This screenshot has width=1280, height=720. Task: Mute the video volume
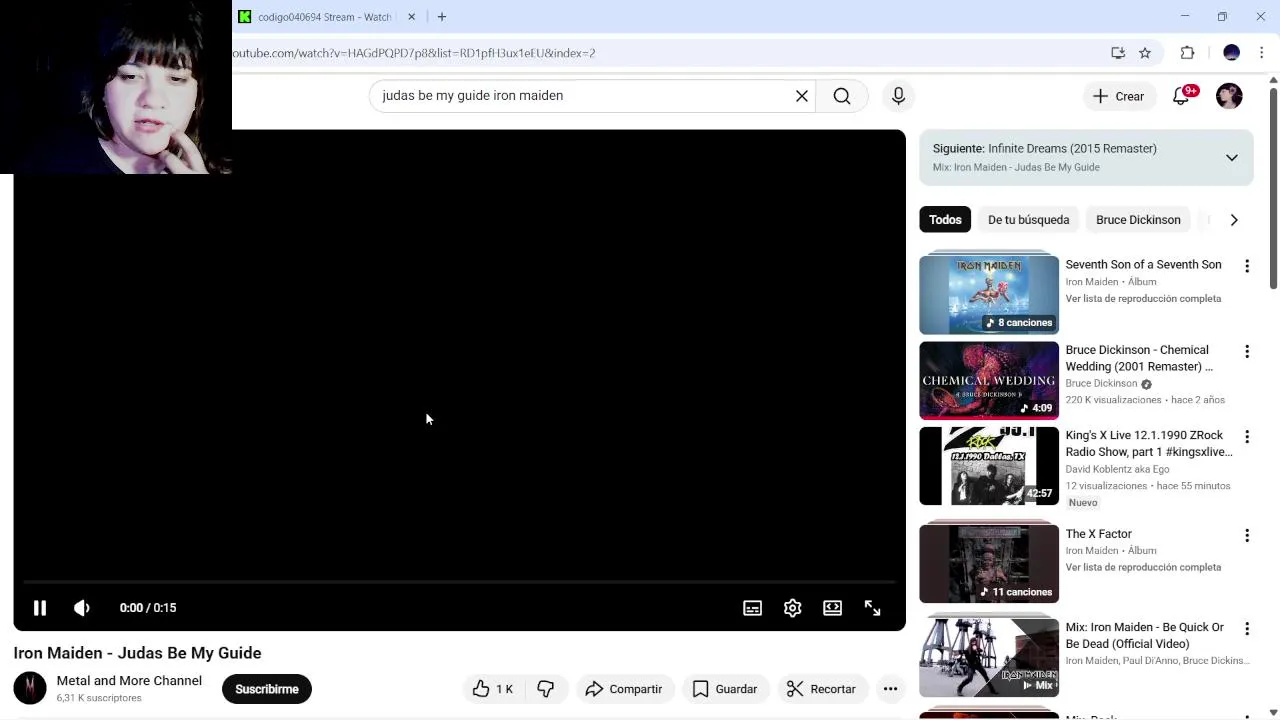click(82, 608)
